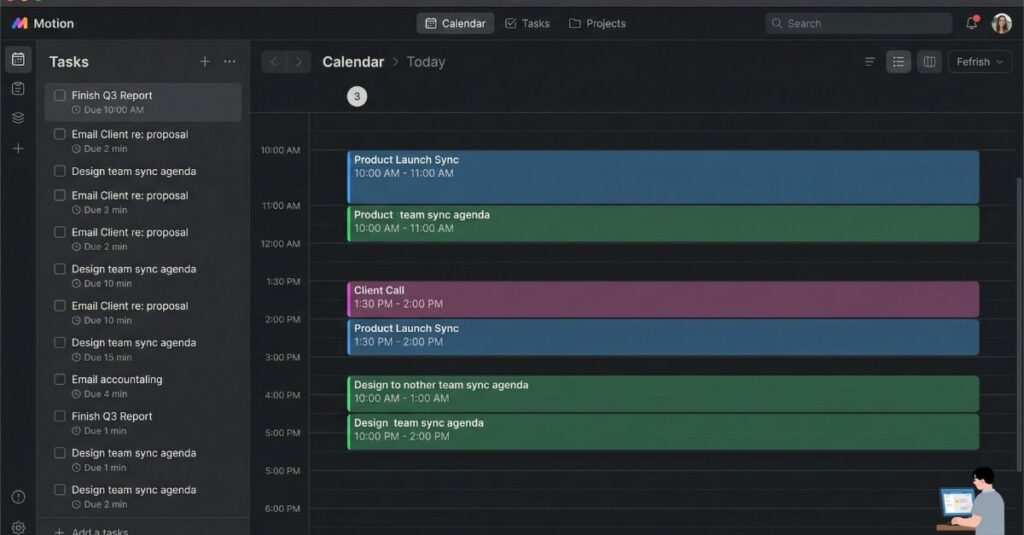Screen dimensions: 1024x535
Task: Check Design team sync agenda due 15 min
Action: (59, 342)
